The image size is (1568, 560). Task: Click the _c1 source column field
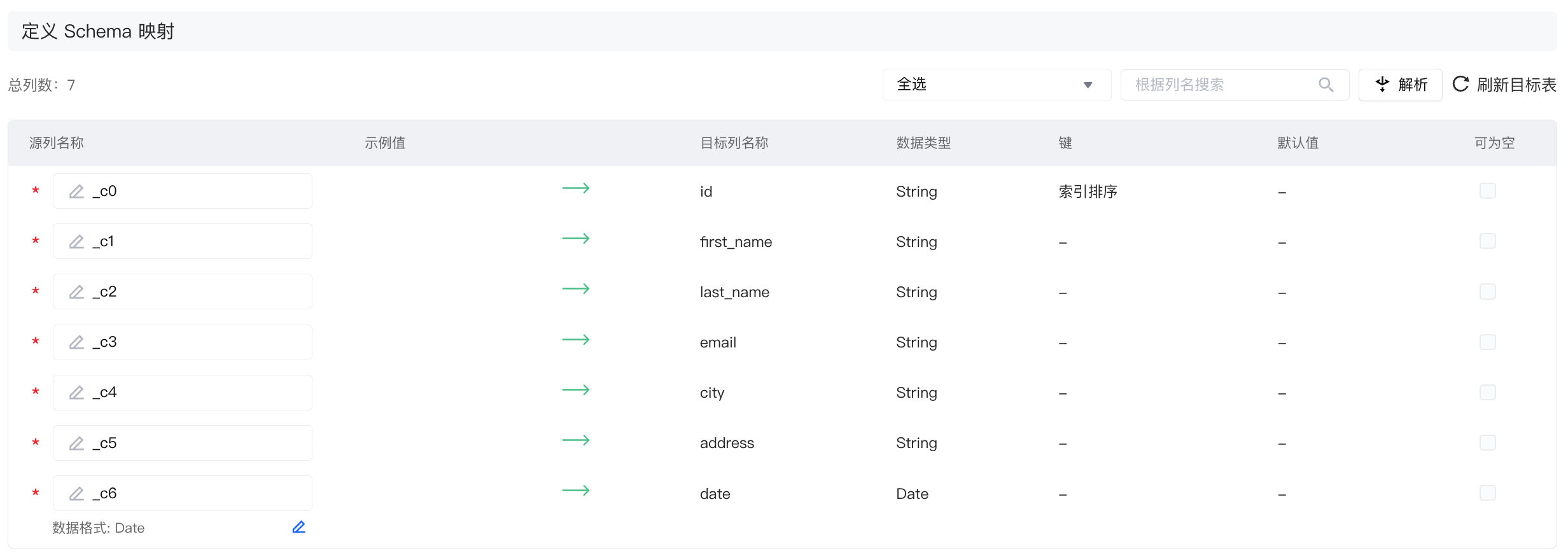[197, 242]
